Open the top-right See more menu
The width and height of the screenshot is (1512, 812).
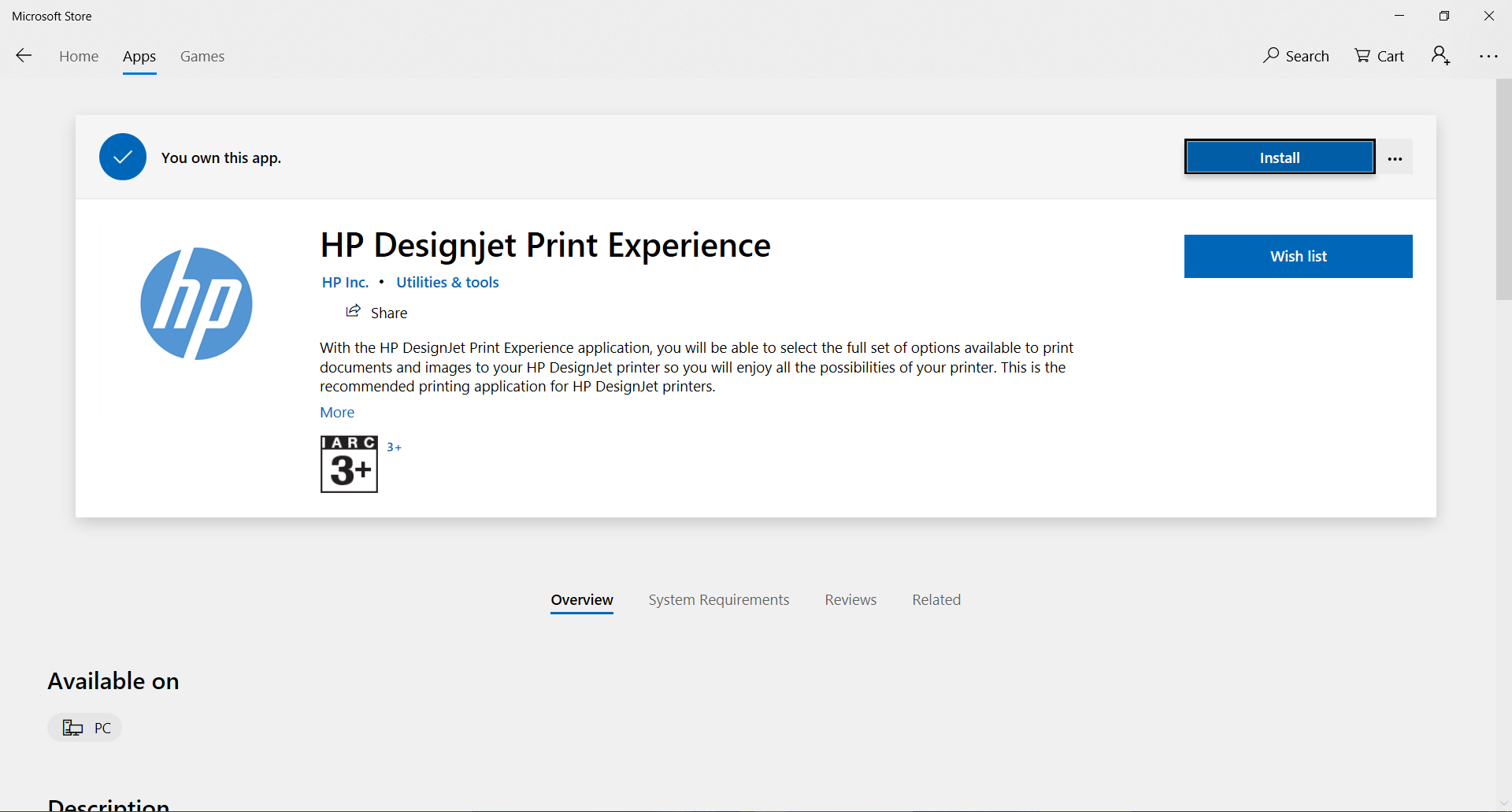pyautogui.click(x=1488, y=56)
